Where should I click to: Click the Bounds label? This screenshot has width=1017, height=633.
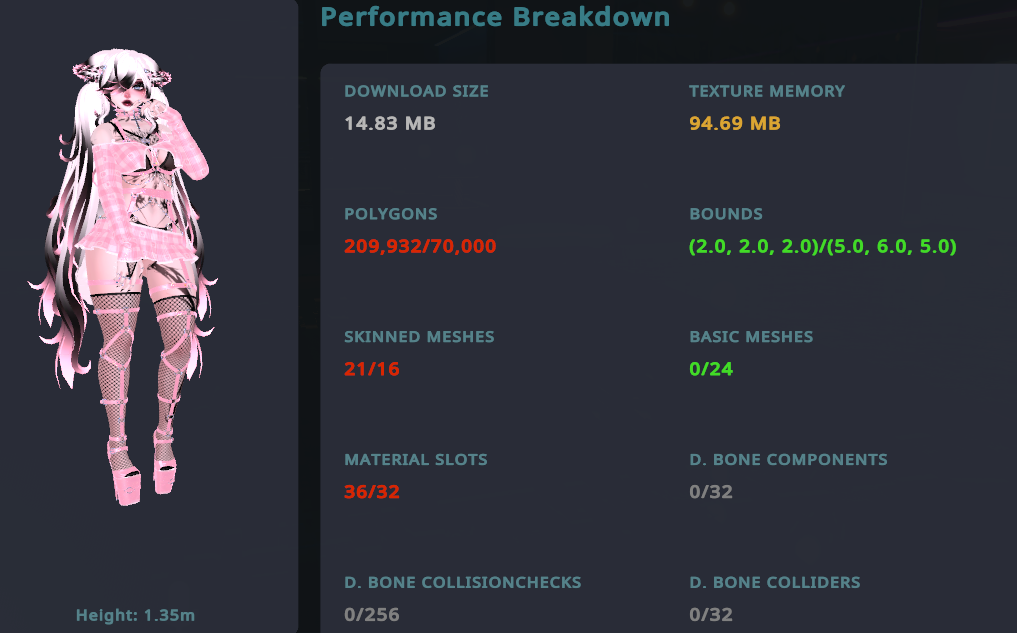click(726, 214)
